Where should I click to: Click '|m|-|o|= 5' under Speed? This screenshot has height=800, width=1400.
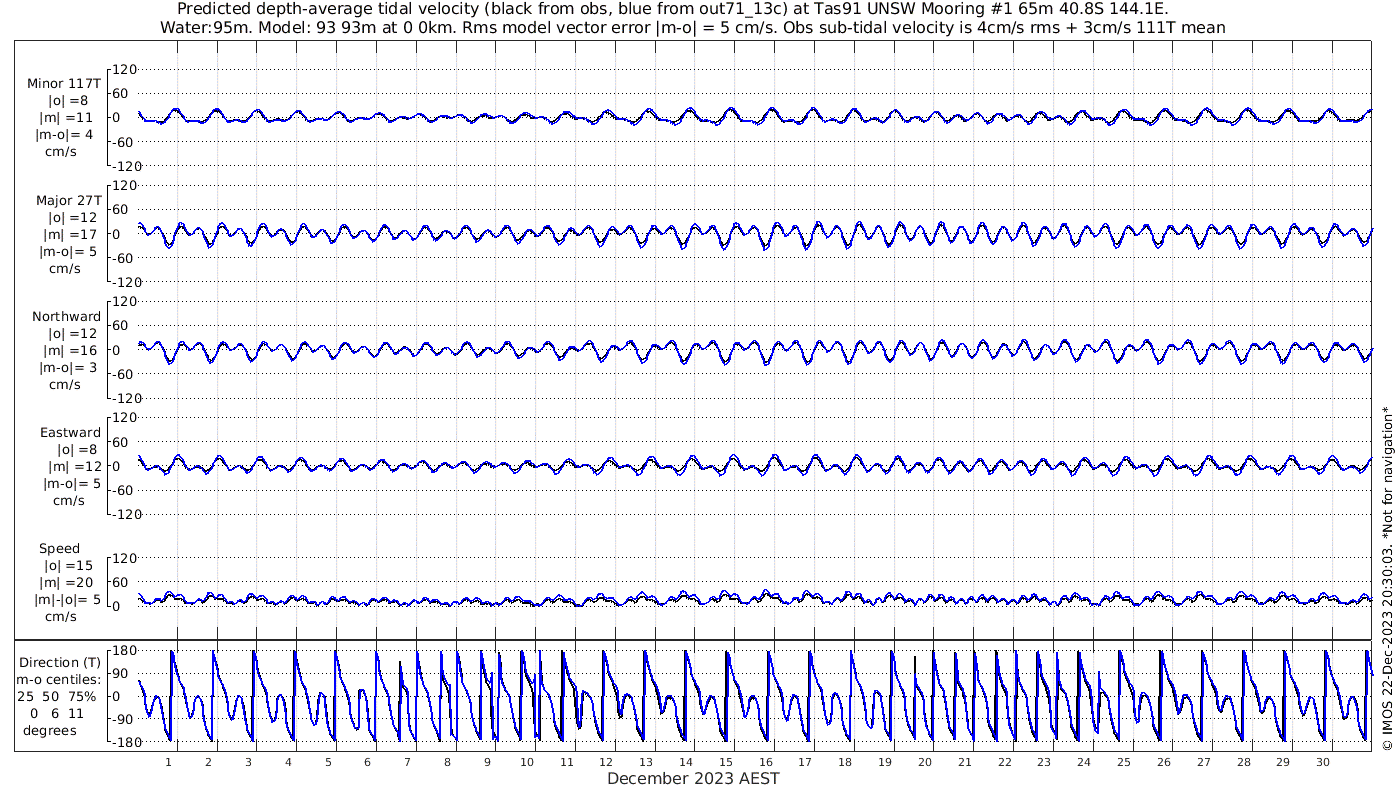point(67,600)
